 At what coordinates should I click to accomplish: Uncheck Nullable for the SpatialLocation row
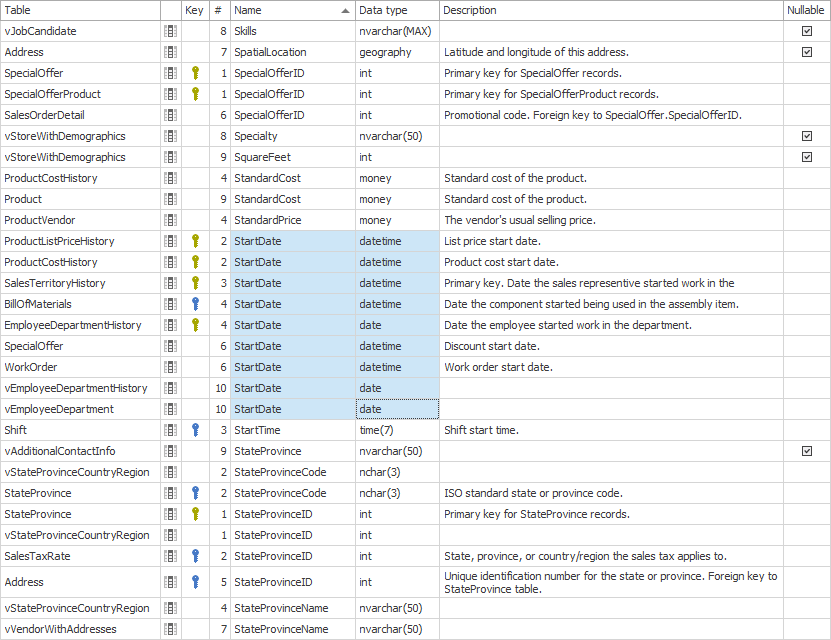tap(806, 52)
